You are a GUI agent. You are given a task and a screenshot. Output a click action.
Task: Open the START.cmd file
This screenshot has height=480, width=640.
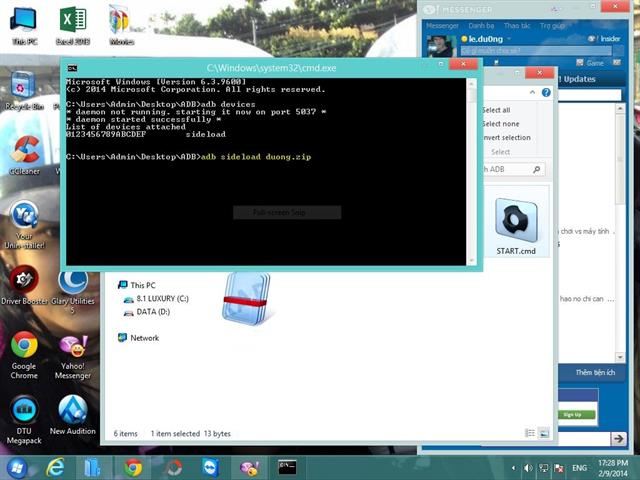pos(515,224)
